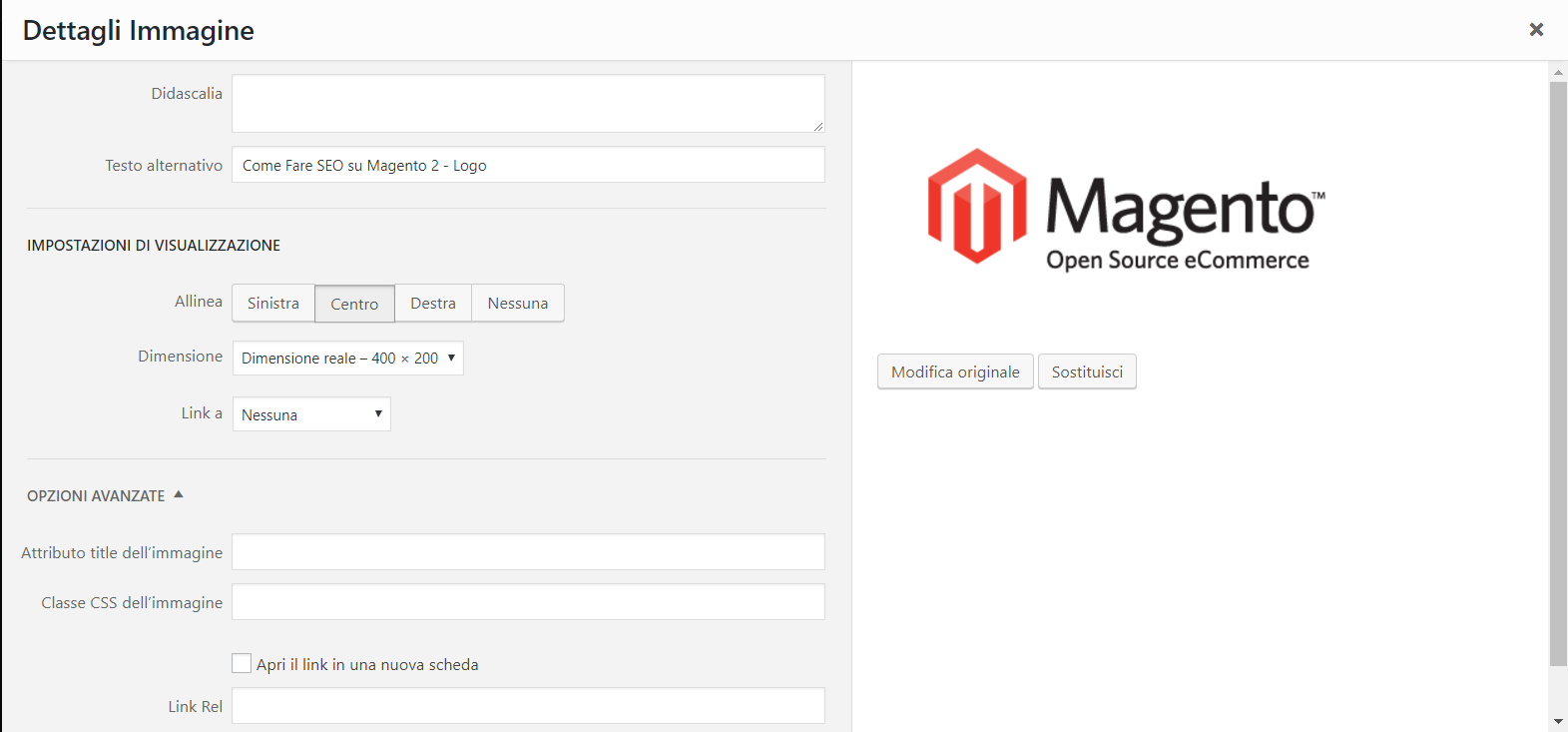The width and height of the screenshot is (1568, 732).
Task: Collapse the Opzioni Avanzate section
Action: coord(105,495)
